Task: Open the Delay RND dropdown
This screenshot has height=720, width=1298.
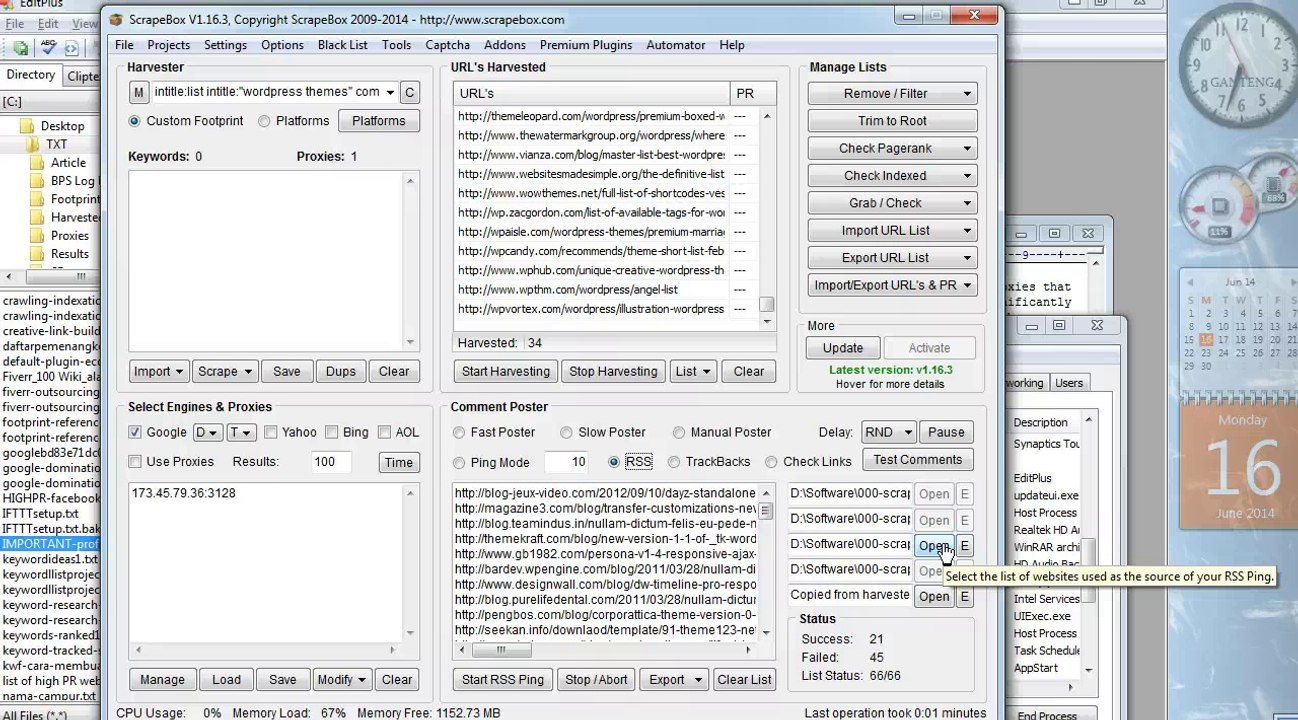Action: (x=888, y=432)
